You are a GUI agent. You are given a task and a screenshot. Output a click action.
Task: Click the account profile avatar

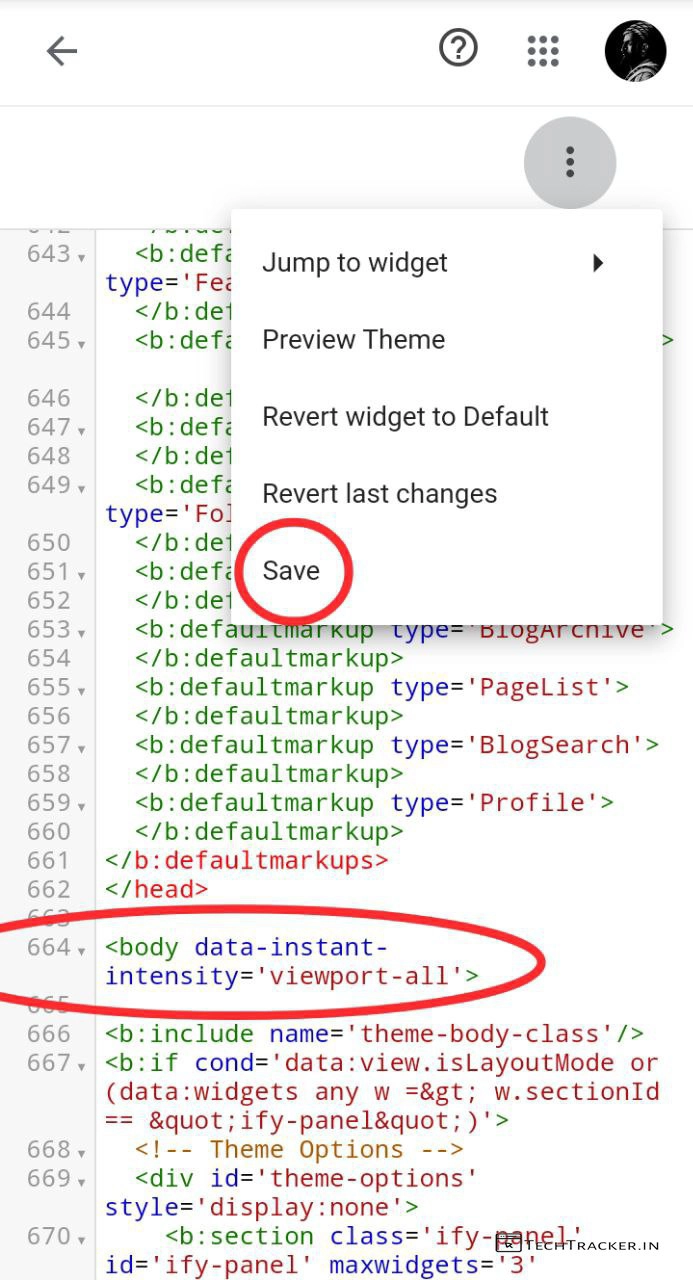635,51
